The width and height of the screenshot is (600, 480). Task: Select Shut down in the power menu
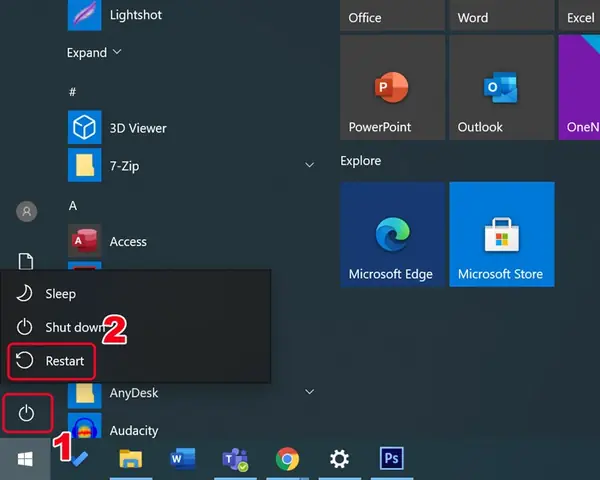pyautogui.click(x=136, y=327)
